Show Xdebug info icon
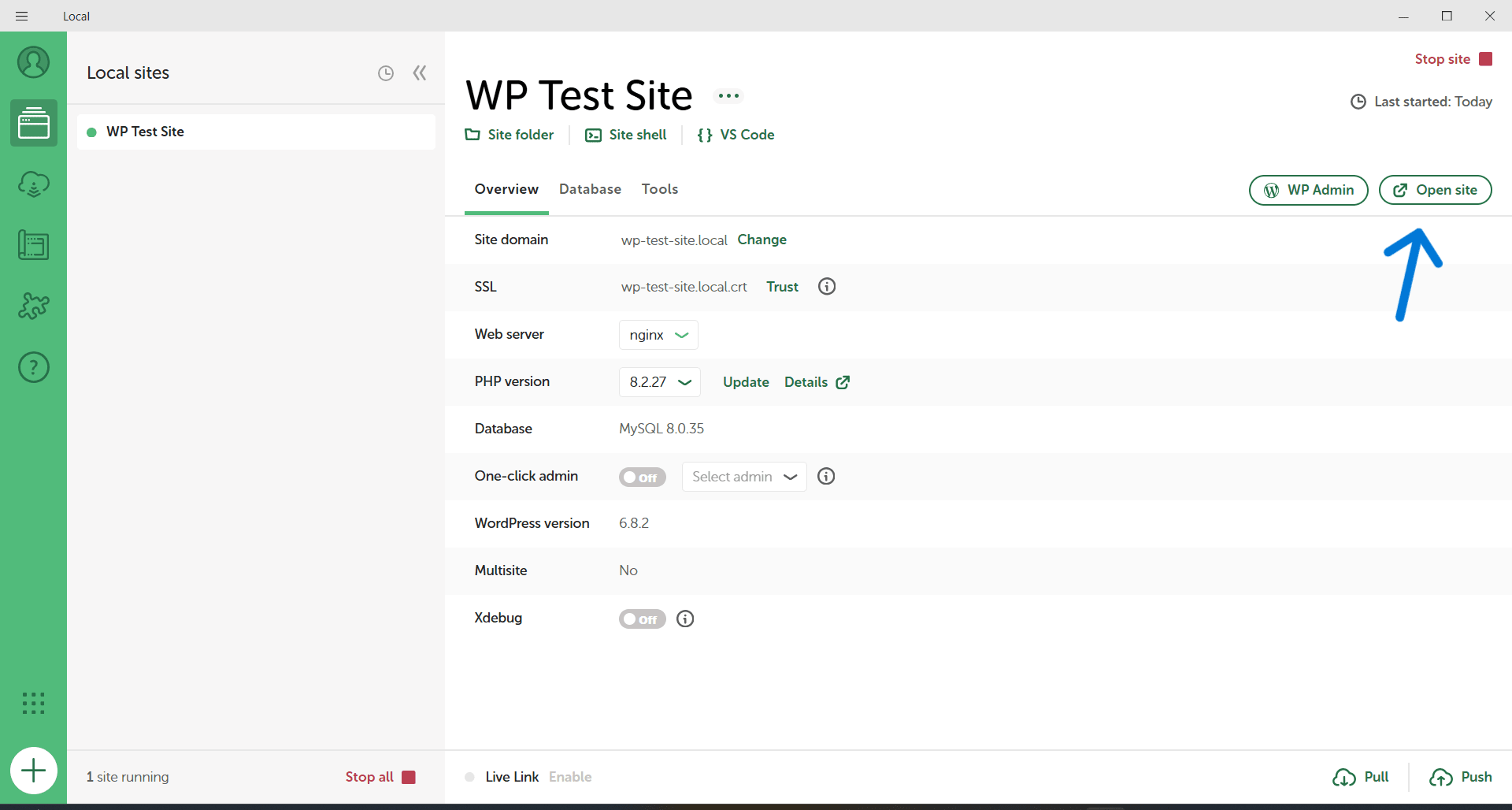This screenshot has width=1512, height=810. (685, 619)
